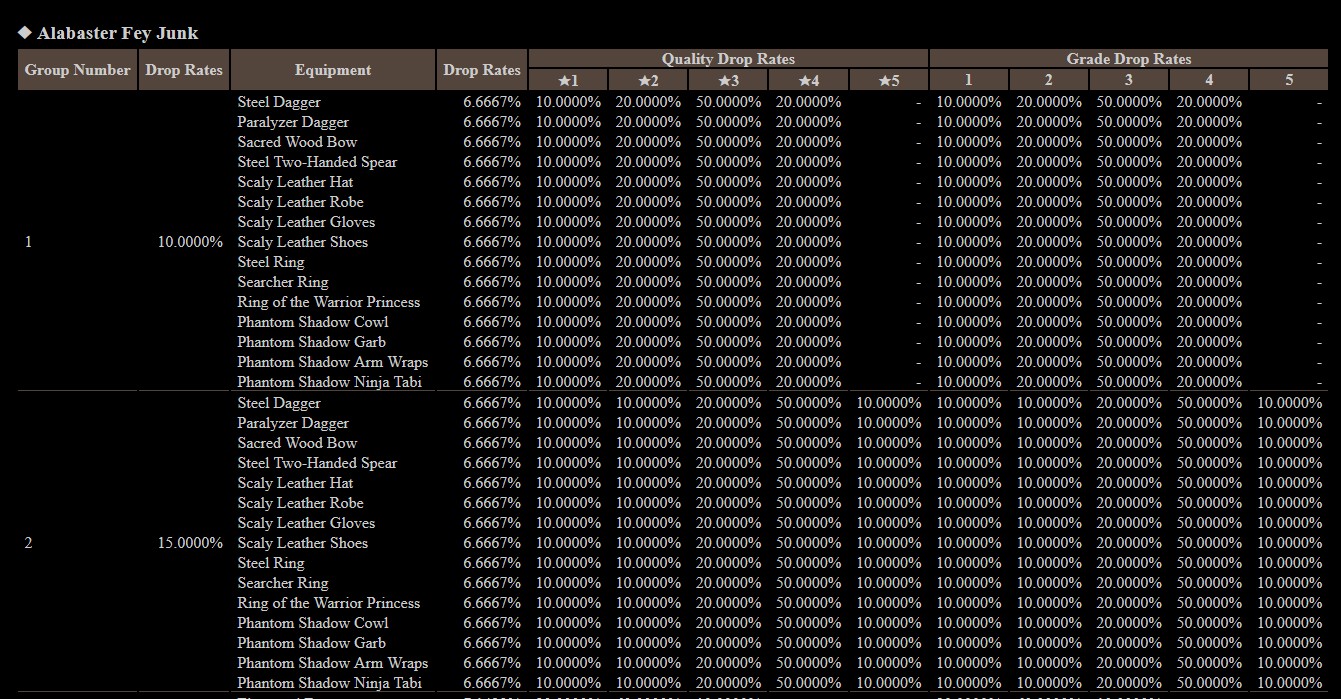Select Scaly Leather Robe in group 1
1341x699 pixels.
tap(300, 202)
